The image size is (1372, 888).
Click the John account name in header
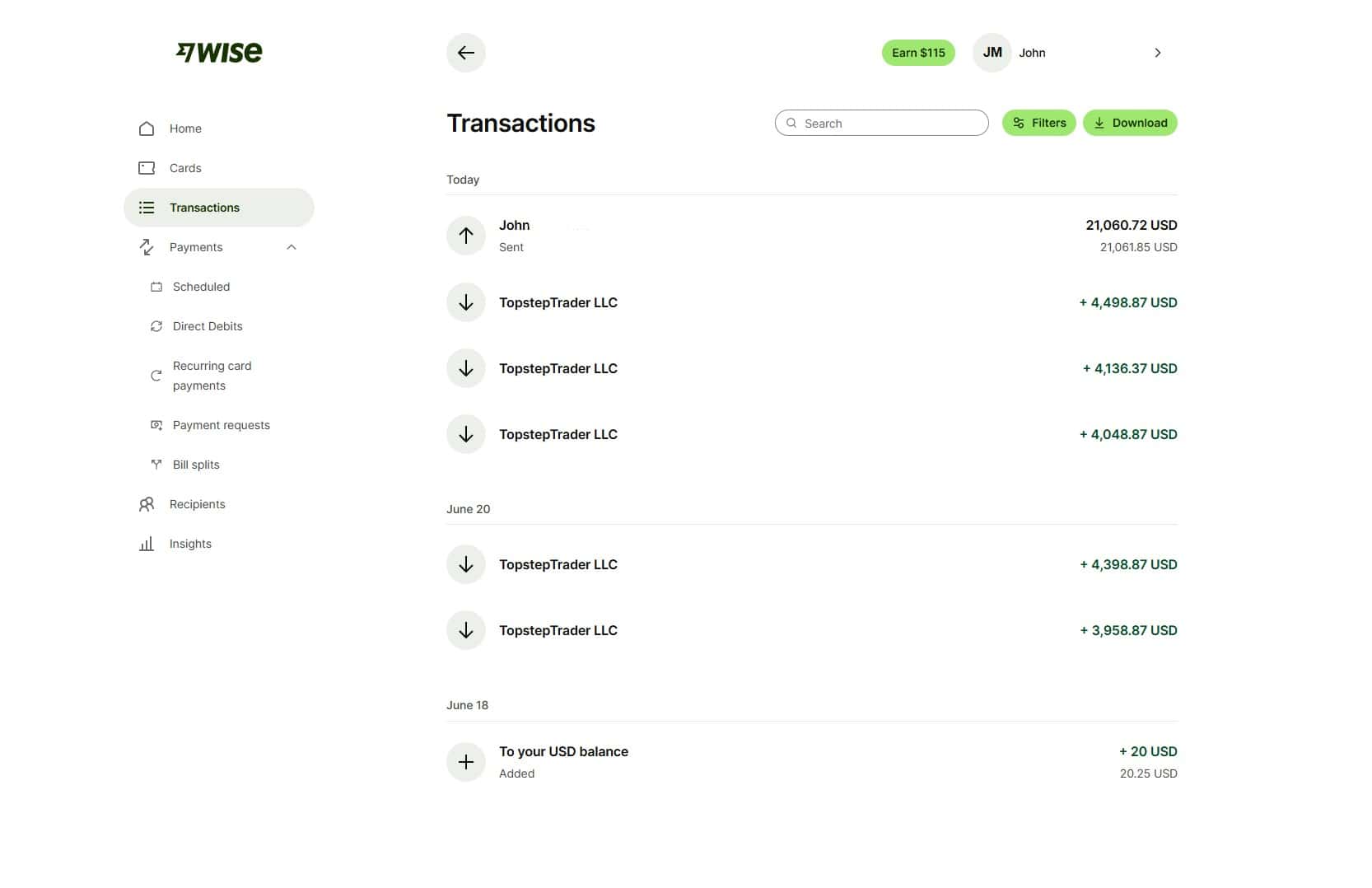click(1032, 53)
